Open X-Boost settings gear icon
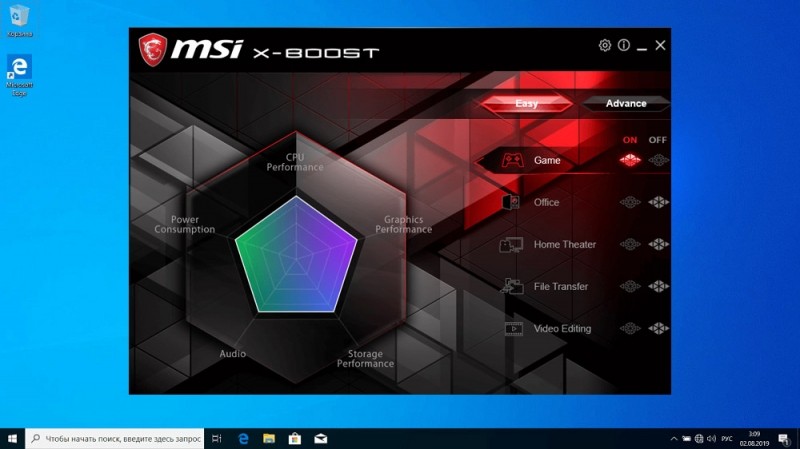800x449 pixels. pyautogui.click(x=605, y=45)
